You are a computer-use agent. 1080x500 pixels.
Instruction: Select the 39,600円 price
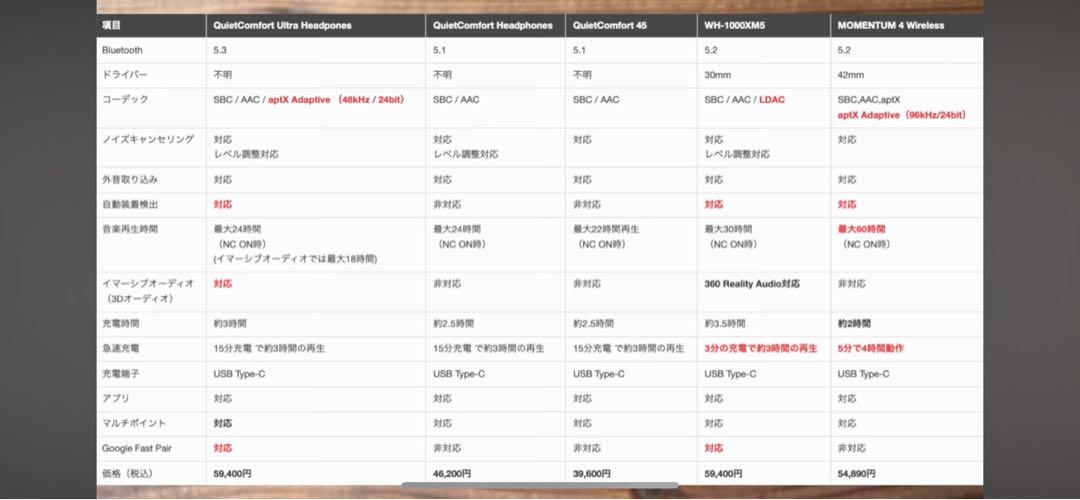click(592, 474)
